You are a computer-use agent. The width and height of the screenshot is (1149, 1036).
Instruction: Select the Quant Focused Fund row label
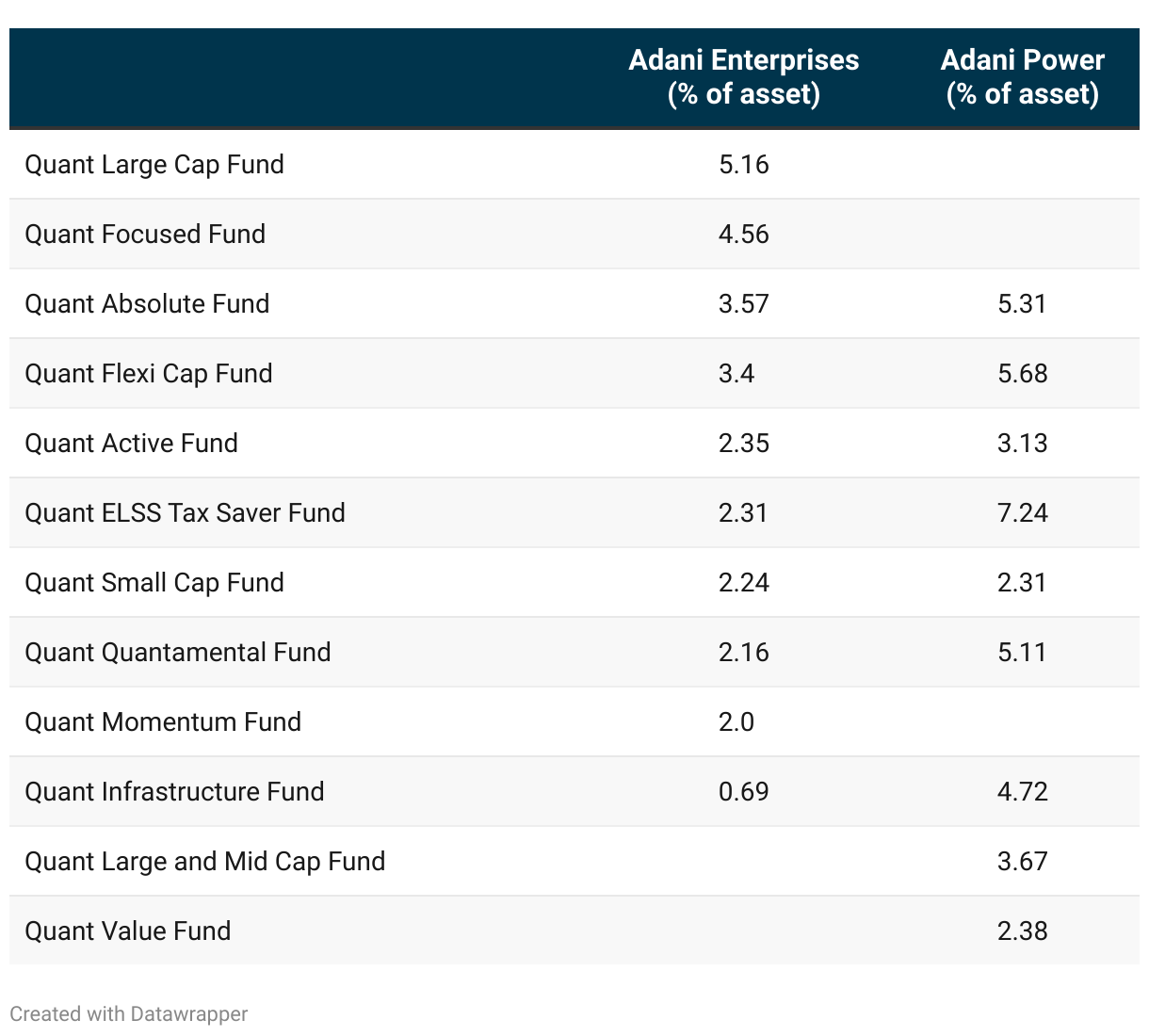click(x=145, y=235)
